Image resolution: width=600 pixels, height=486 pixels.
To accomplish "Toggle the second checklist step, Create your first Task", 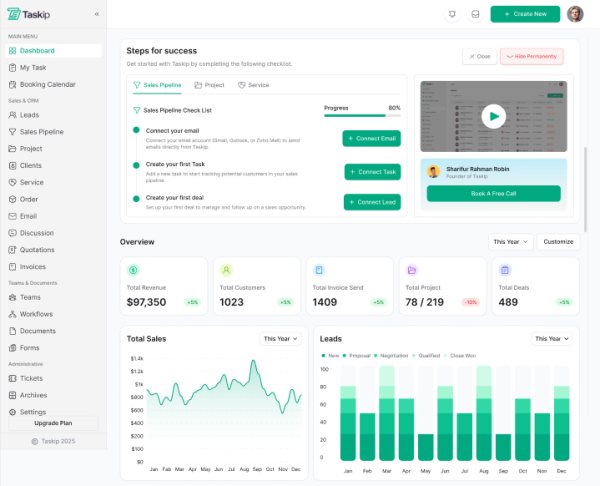I will click(135, 164).
